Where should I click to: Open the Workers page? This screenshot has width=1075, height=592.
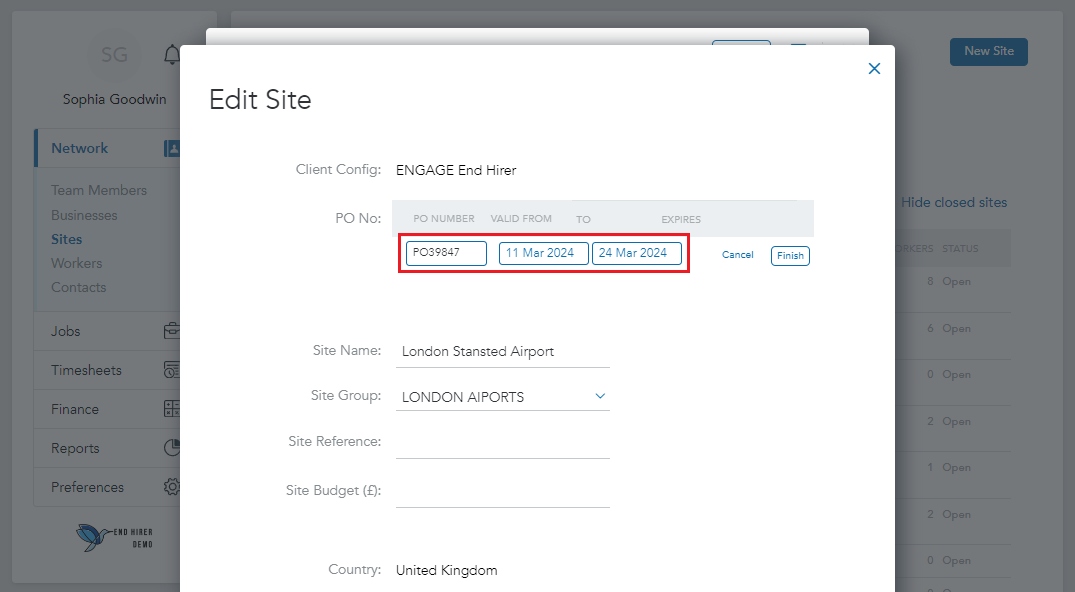click(x=77, y=263)
